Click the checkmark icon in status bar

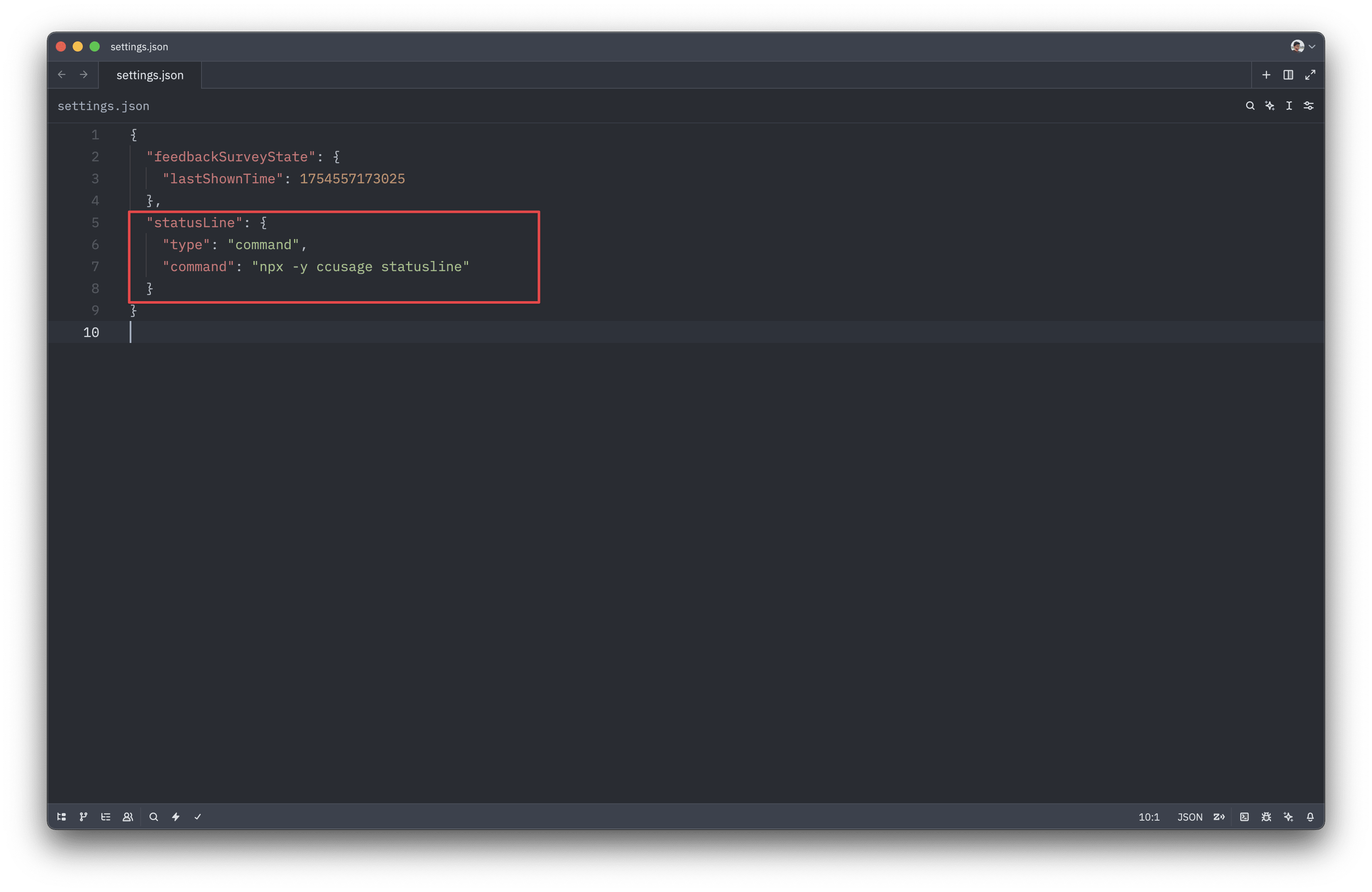[198, 816]
